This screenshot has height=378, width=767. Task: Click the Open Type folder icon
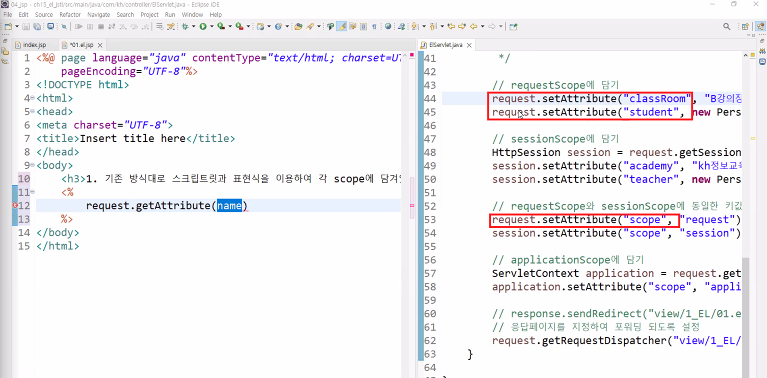[x=298, y=26]
